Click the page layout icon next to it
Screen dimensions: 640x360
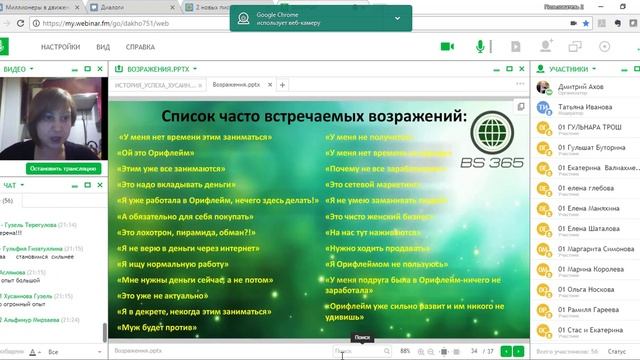[456, 351]
